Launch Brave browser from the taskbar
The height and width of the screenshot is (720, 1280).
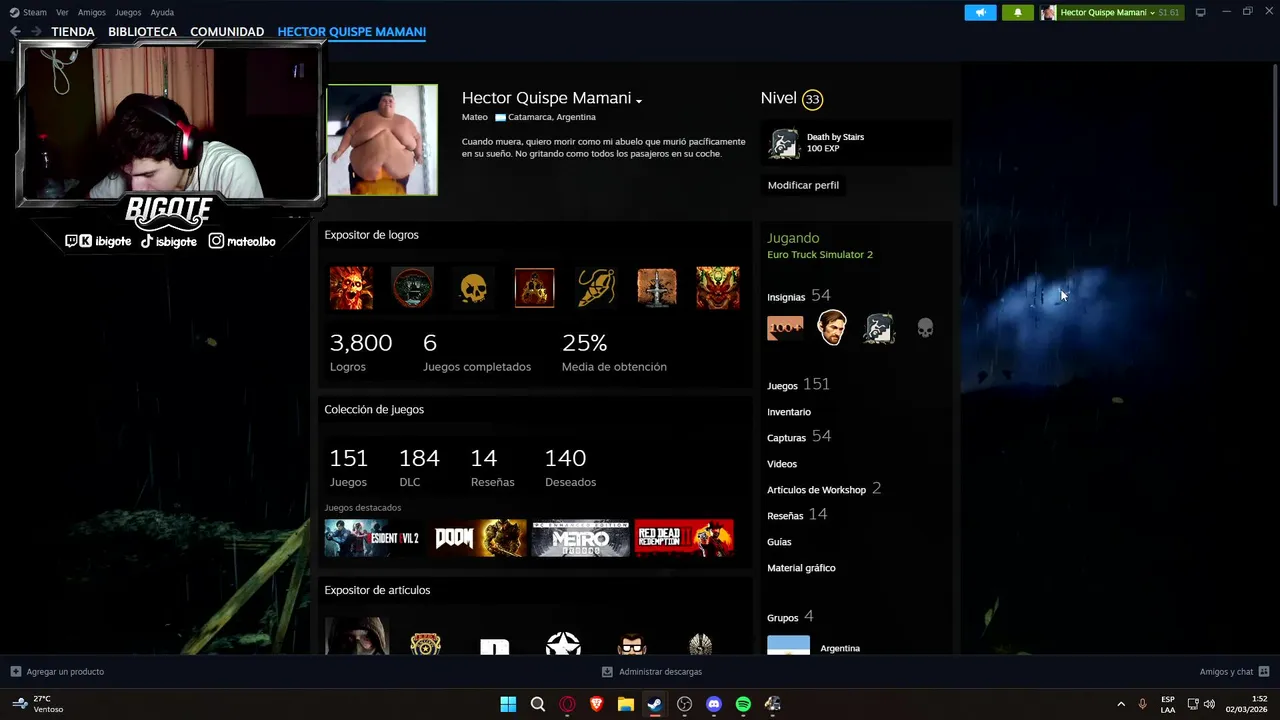coord(597,704)
